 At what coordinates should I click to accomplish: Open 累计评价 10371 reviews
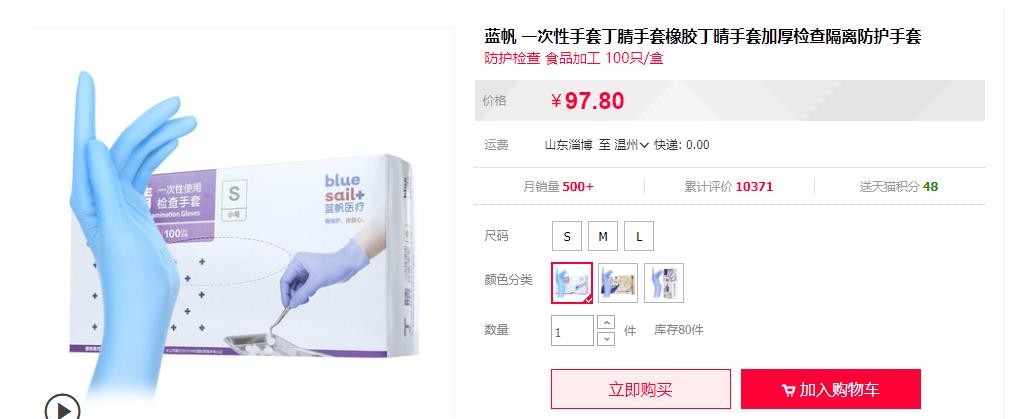click(x=729, y=187)
